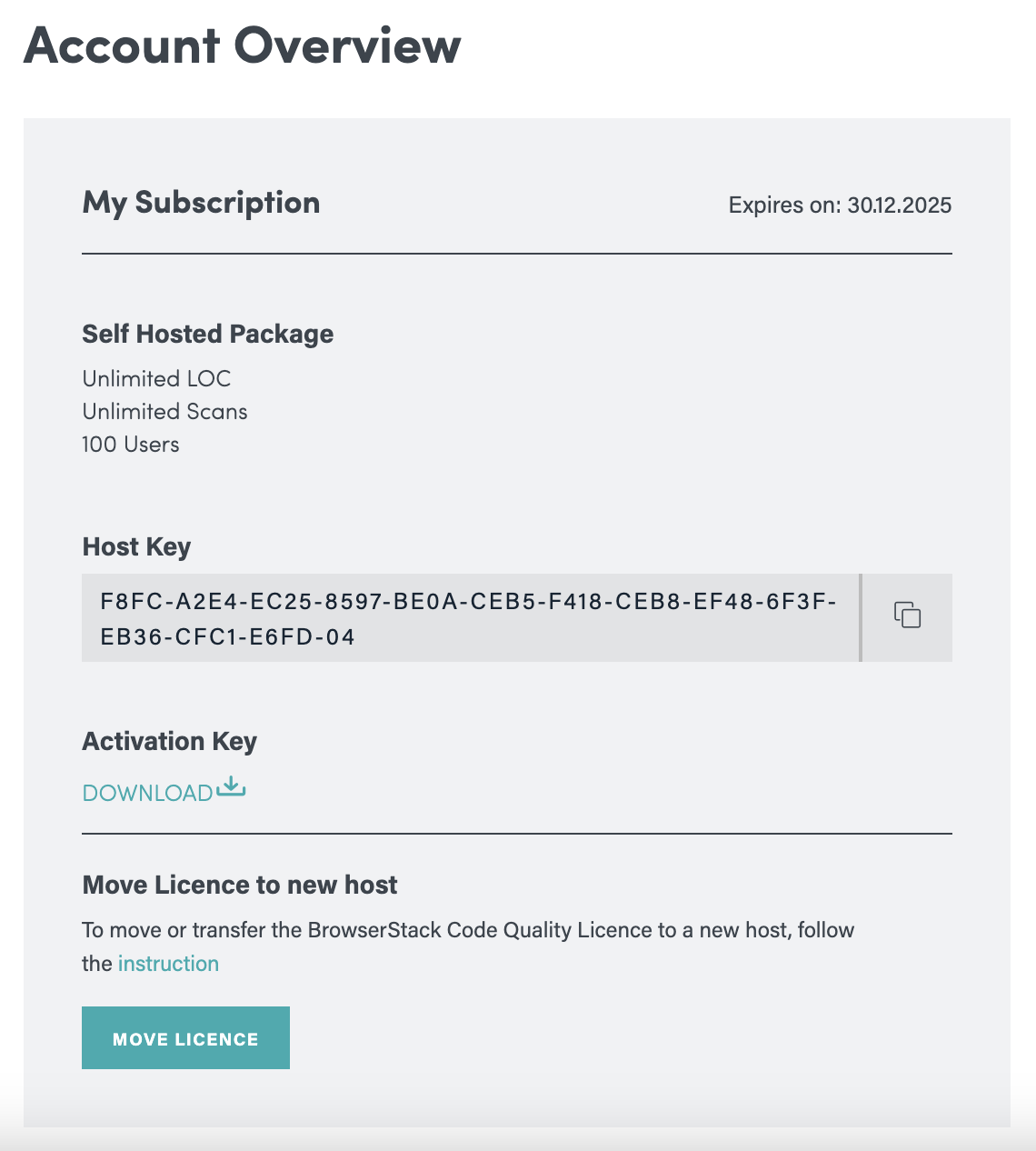Click the host key line EB36-CFC1-E6FD-04
This screenshot has width=1036, height=1151.
(x=227, y=636)
